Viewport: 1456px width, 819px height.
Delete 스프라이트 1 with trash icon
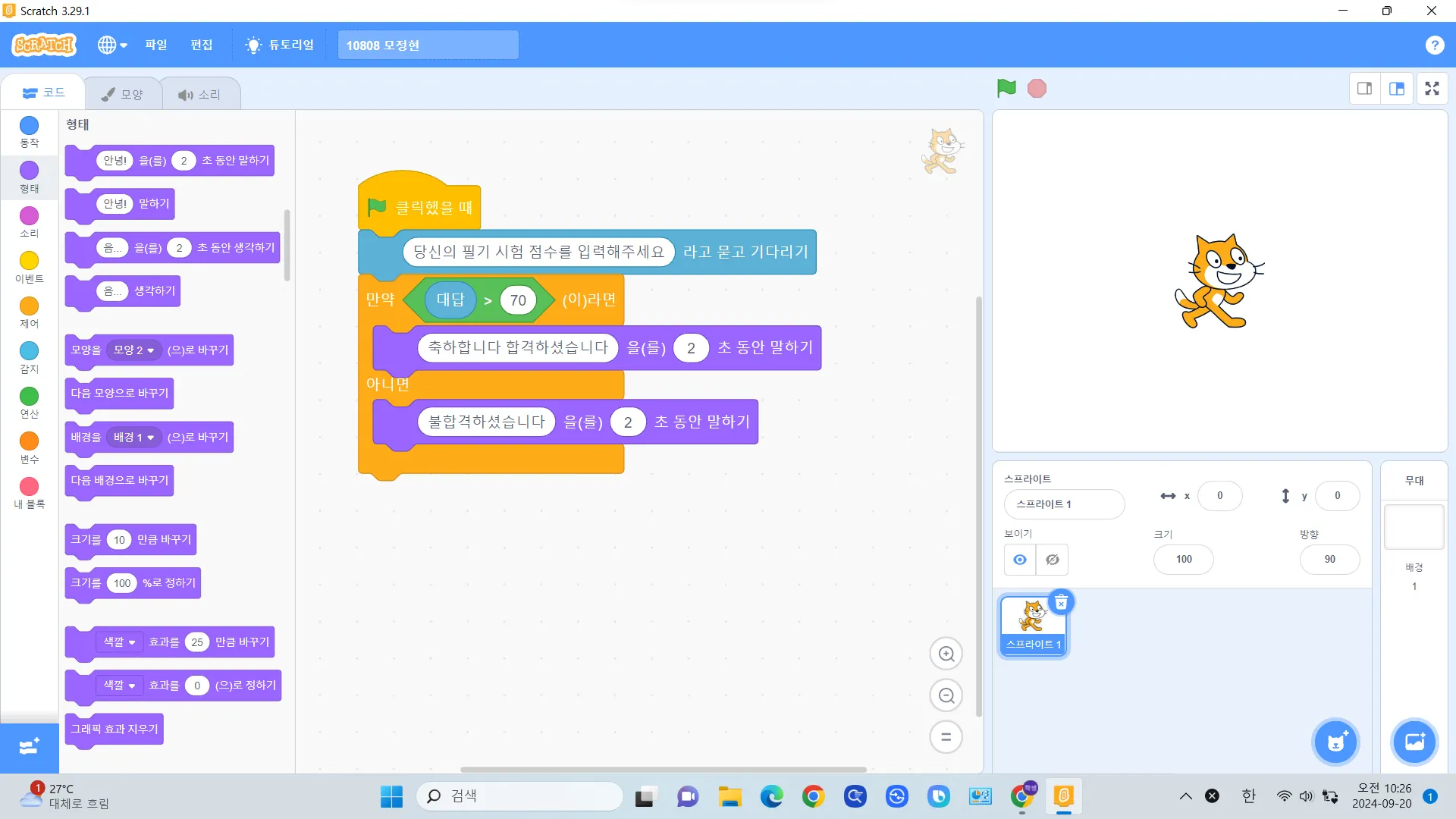[x=1061, y=602]
